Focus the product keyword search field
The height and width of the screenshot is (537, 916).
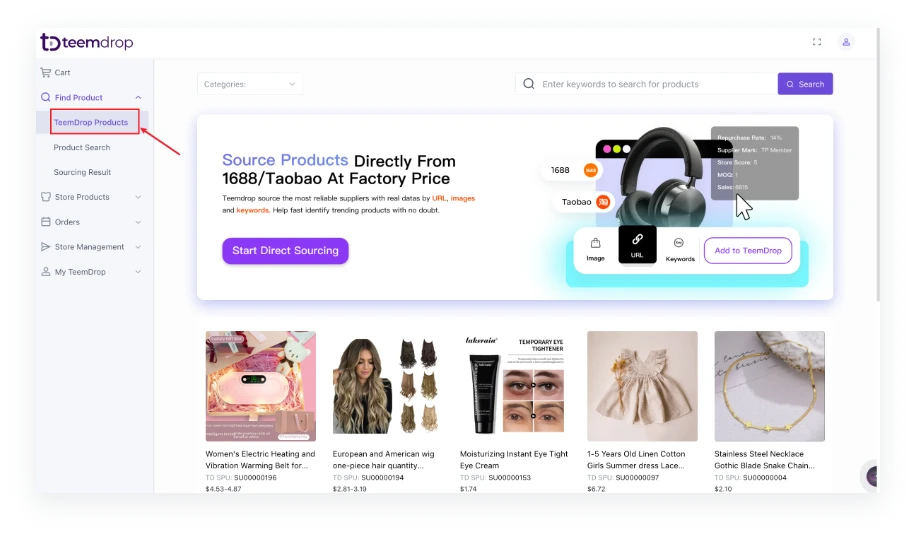click(x=650, y=84)
